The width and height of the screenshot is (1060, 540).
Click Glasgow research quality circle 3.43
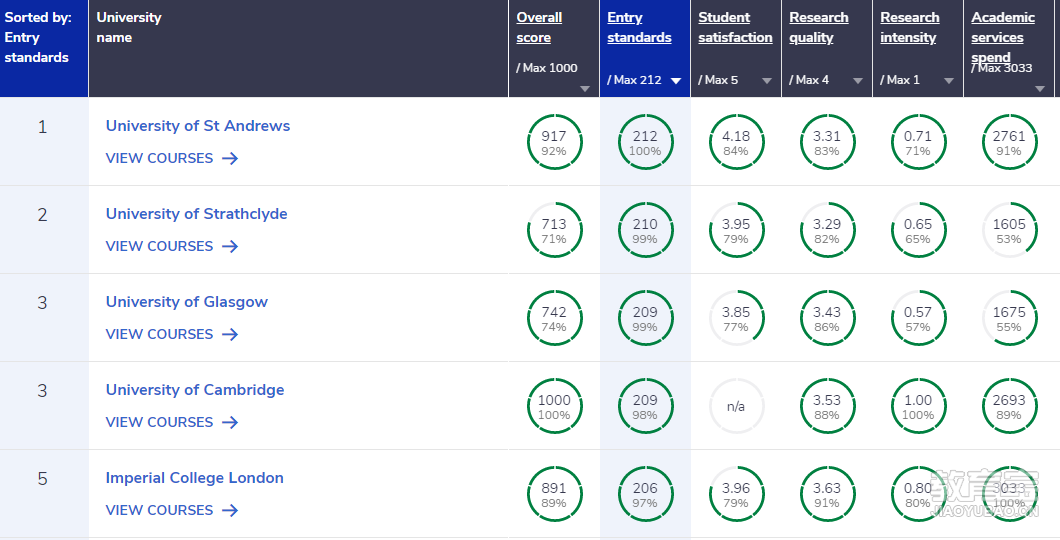coord(827,318)
